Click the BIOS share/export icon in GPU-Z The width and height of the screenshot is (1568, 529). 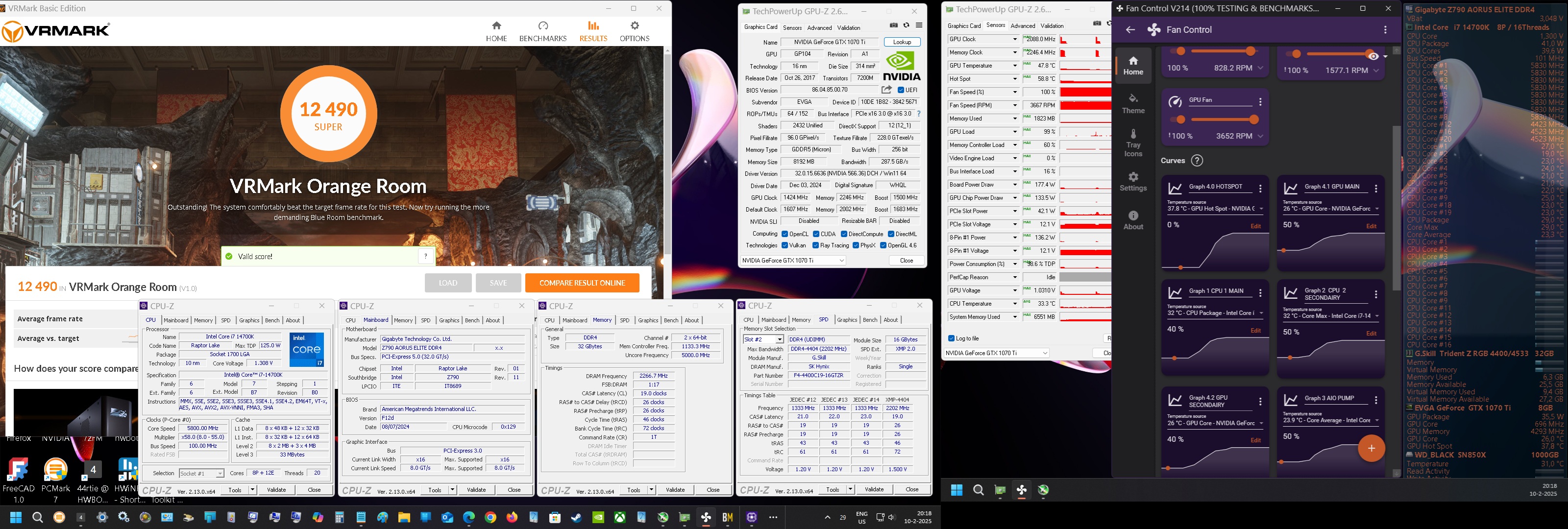coord(886,90)
